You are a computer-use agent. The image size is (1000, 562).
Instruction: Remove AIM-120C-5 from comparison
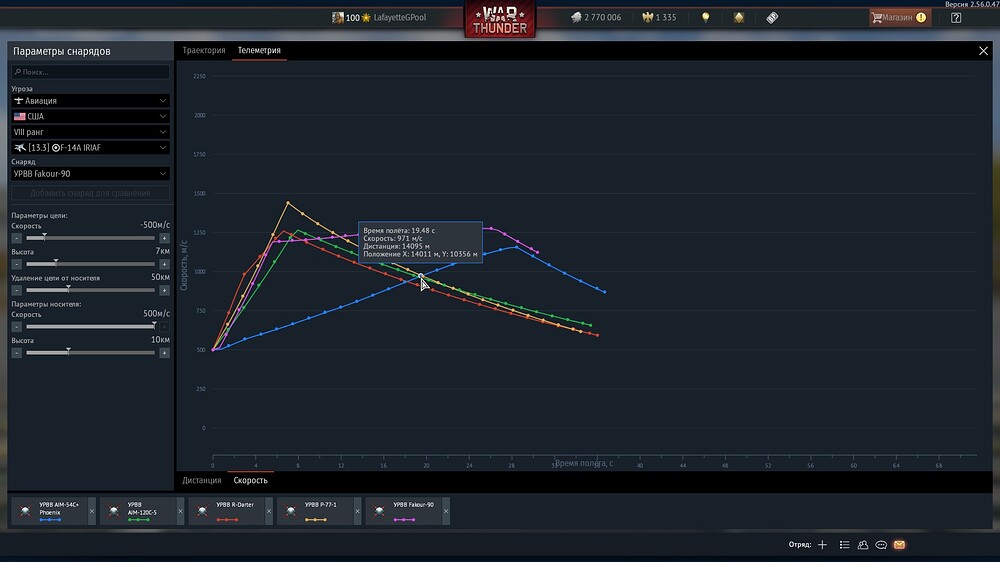point(180,511)
